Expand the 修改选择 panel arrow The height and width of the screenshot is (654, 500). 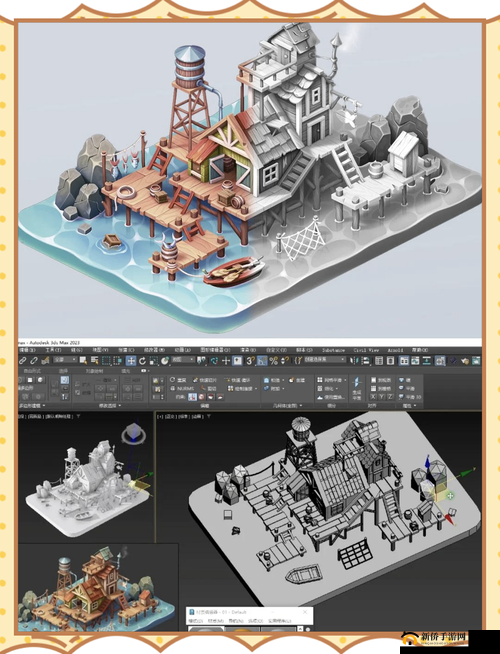120,405
